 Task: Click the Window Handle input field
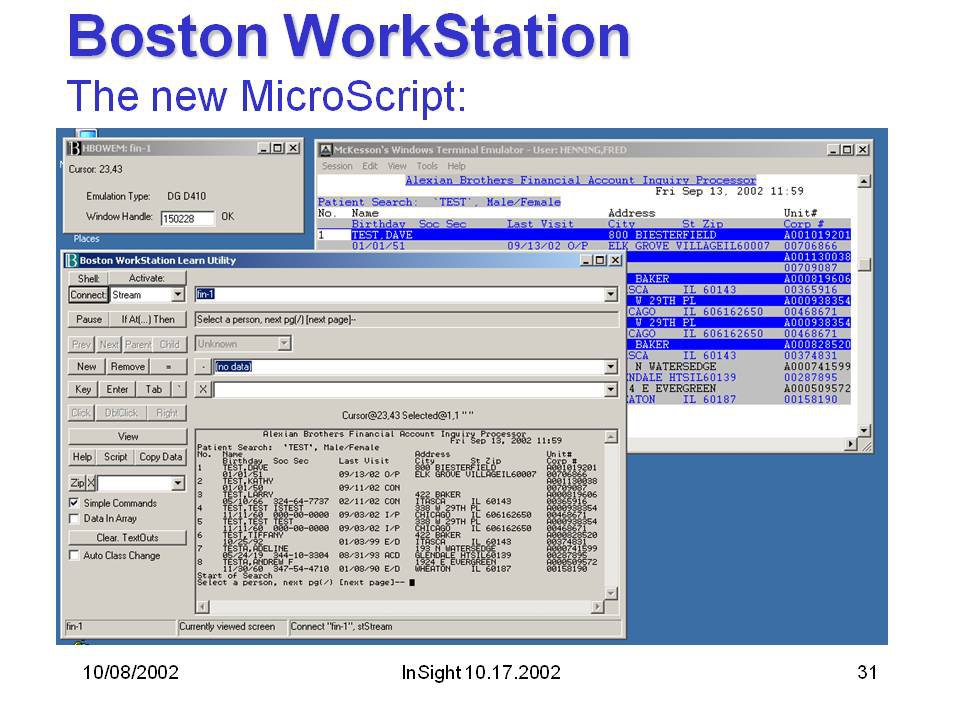pos(187,217)
